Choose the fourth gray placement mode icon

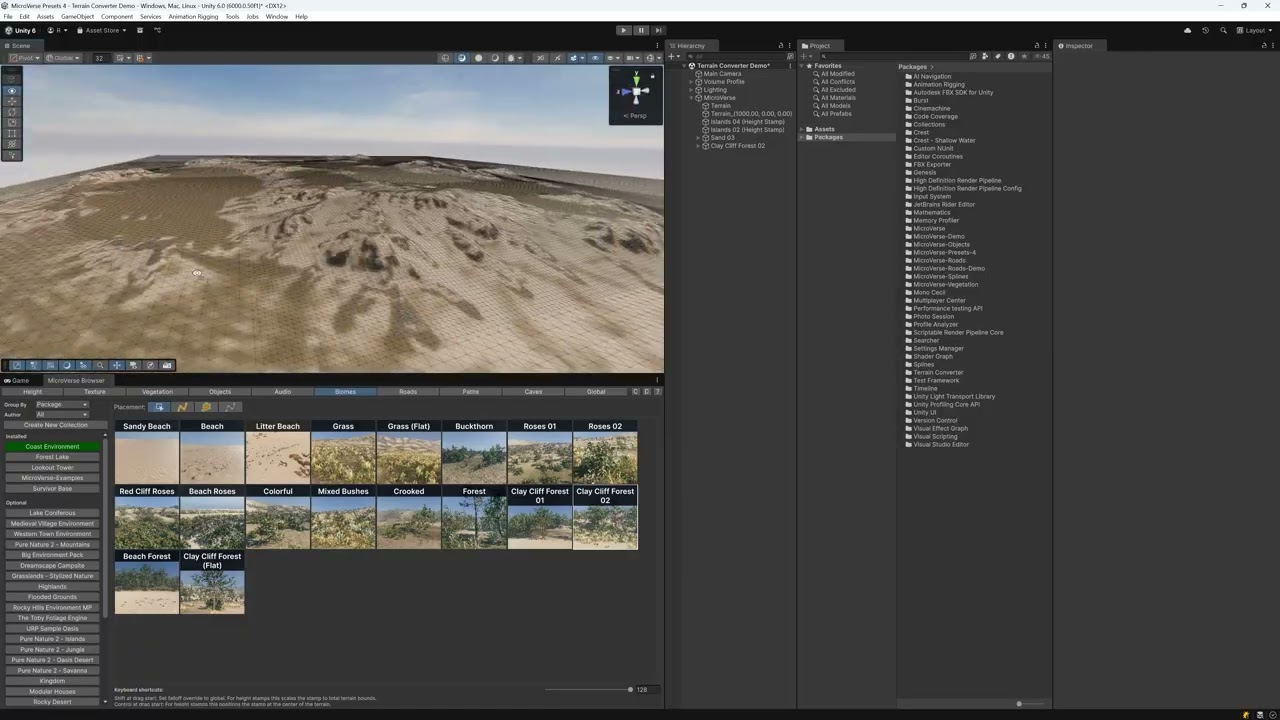point(230,407)
